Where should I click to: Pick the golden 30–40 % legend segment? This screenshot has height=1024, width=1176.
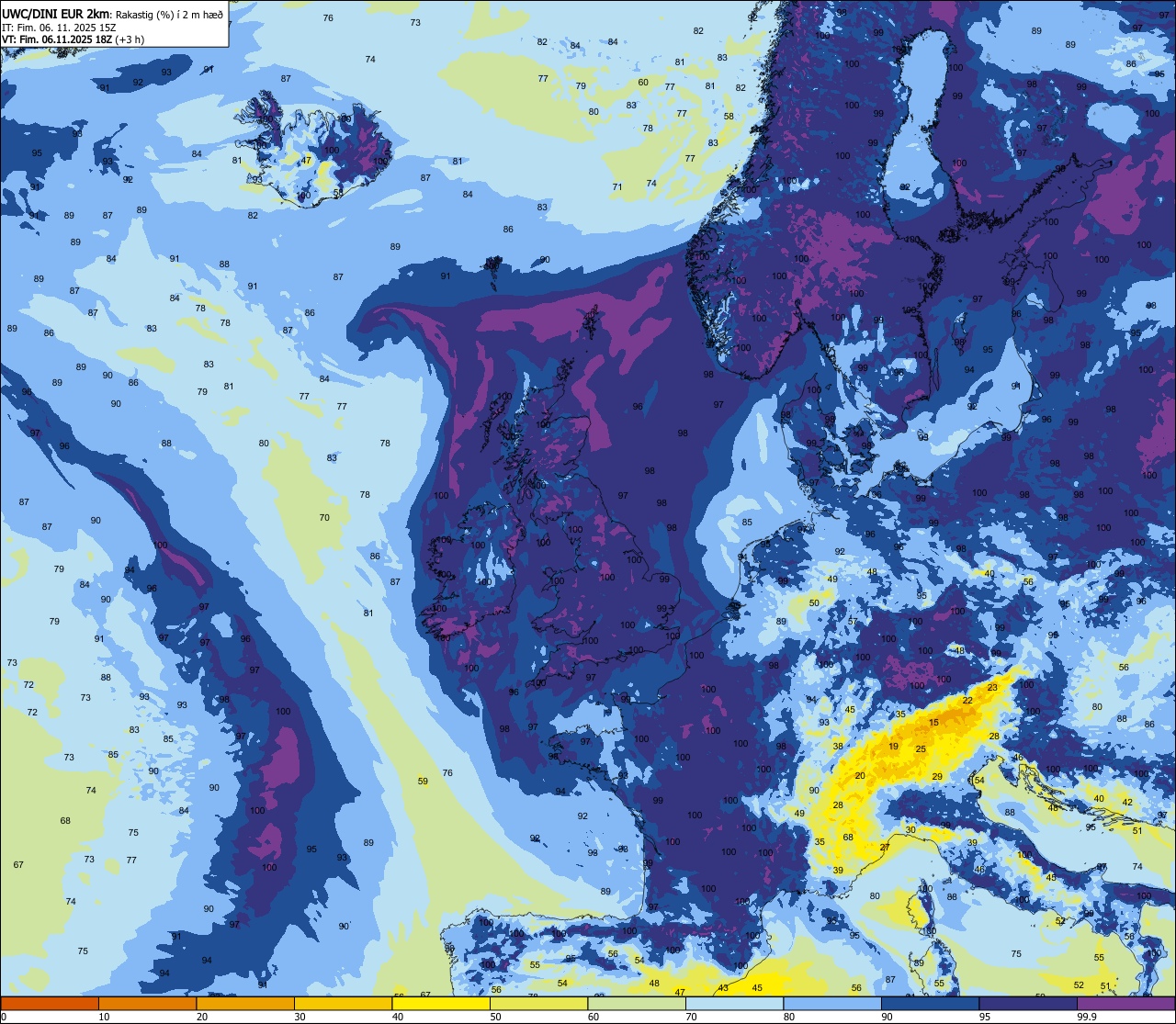tap(343, 1003)
